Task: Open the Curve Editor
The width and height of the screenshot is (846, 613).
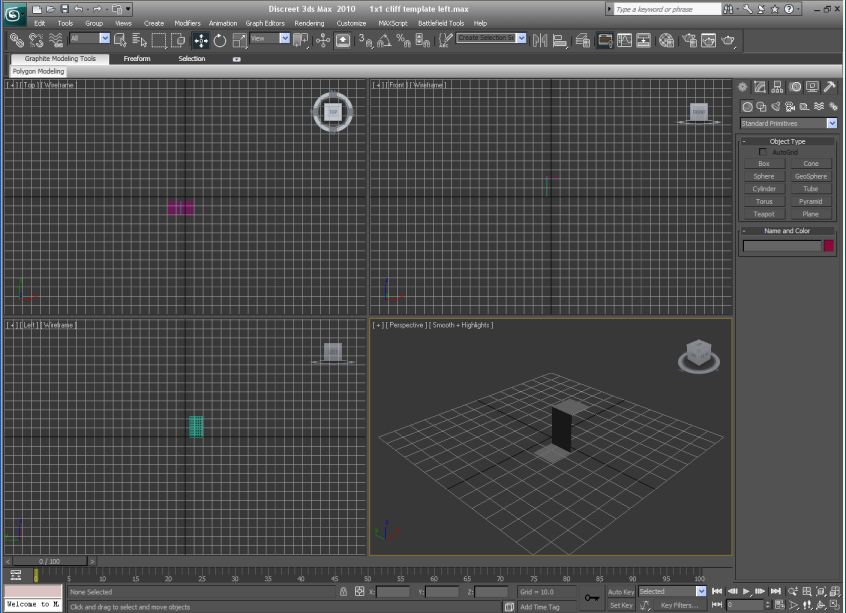Action: 624,40
